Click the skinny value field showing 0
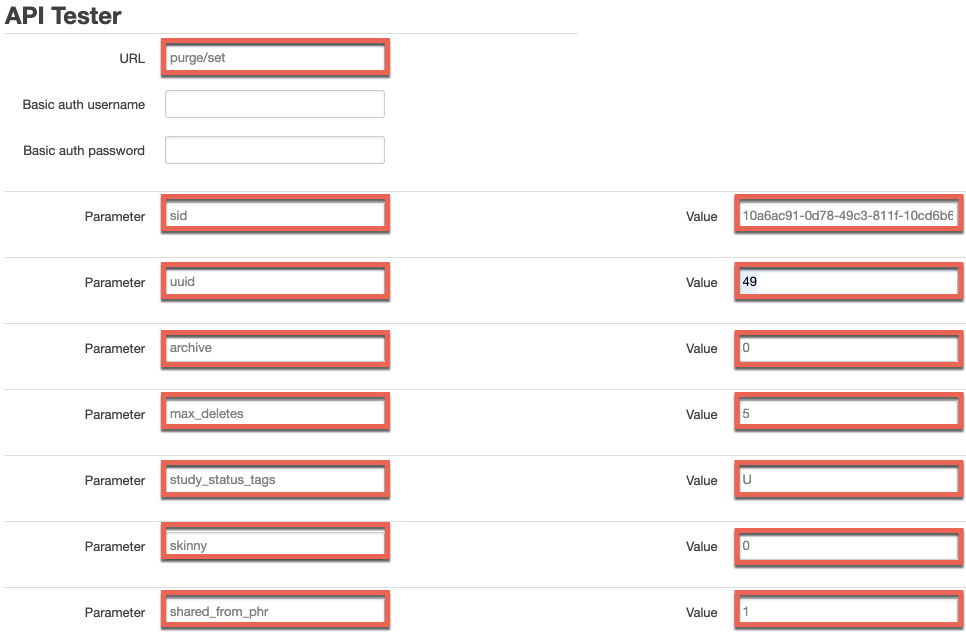The height and width of the screenshot is (639, 966). pos(848,546)
